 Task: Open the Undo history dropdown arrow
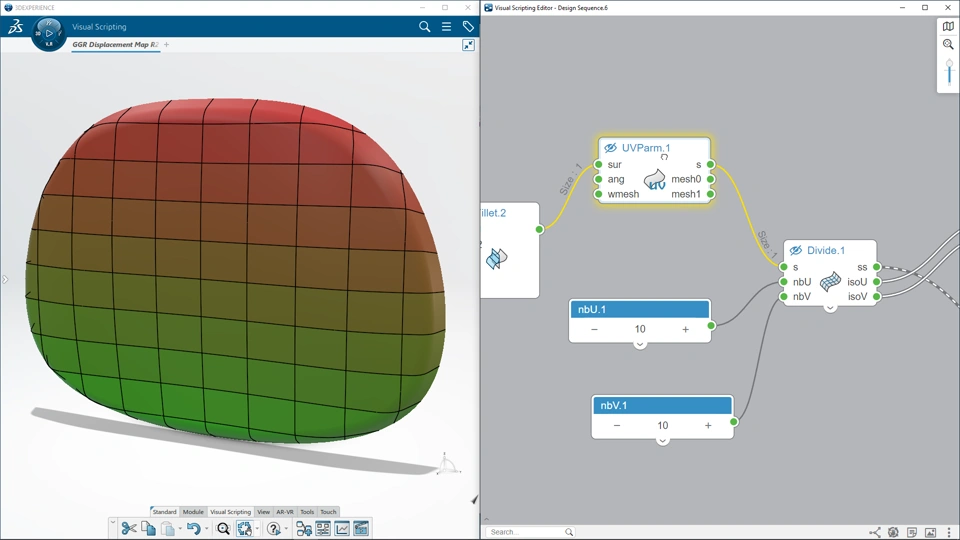206,528
